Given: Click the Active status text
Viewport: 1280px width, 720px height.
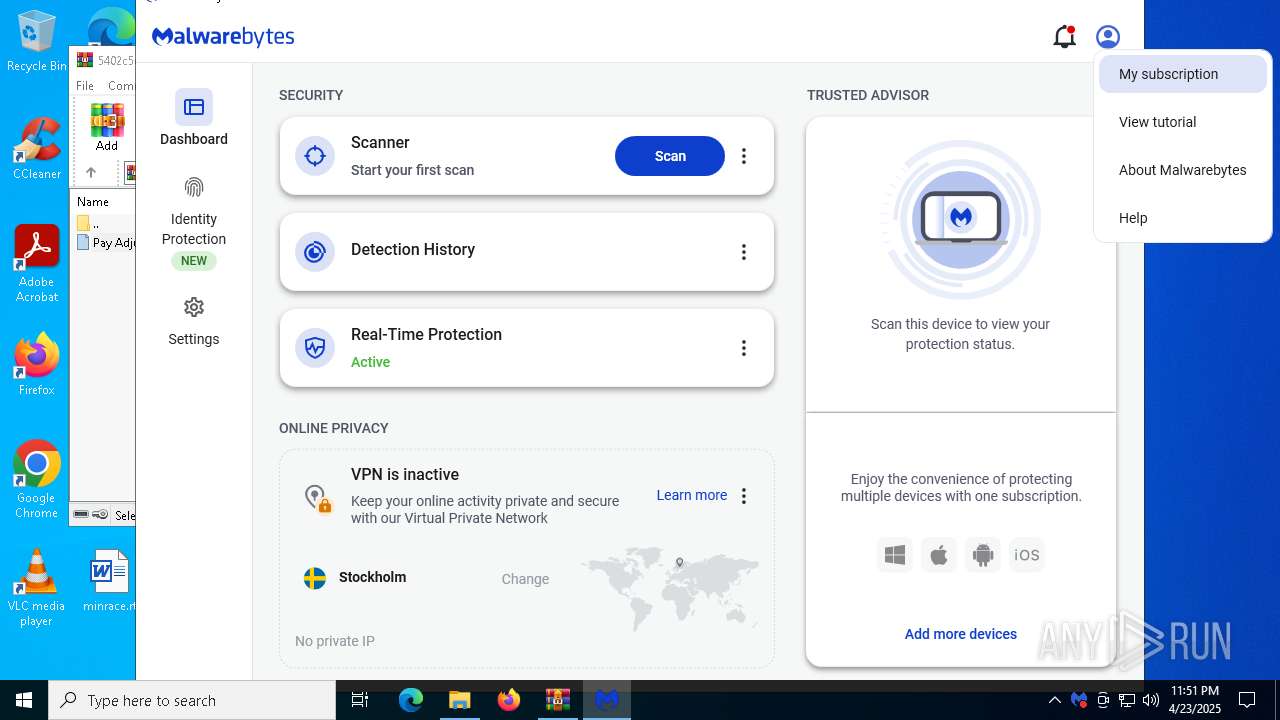Looking at the screenshot, I should coord(370,362).
